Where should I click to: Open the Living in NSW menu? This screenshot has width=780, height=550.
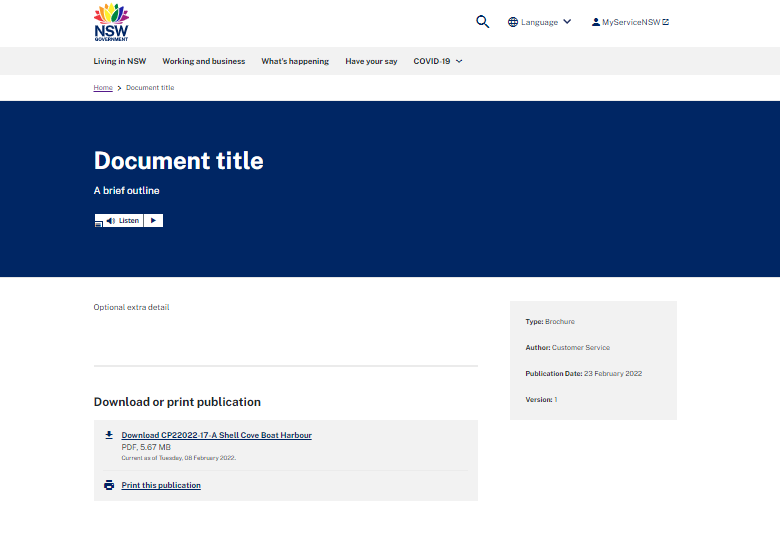pos(120,61)
